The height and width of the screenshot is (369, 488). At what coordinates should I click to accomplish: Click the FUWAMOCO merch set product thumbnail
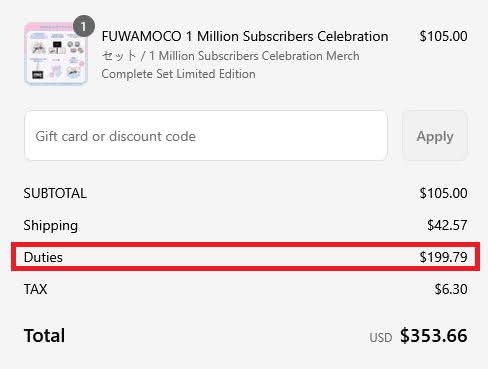[x=56, y=53]
